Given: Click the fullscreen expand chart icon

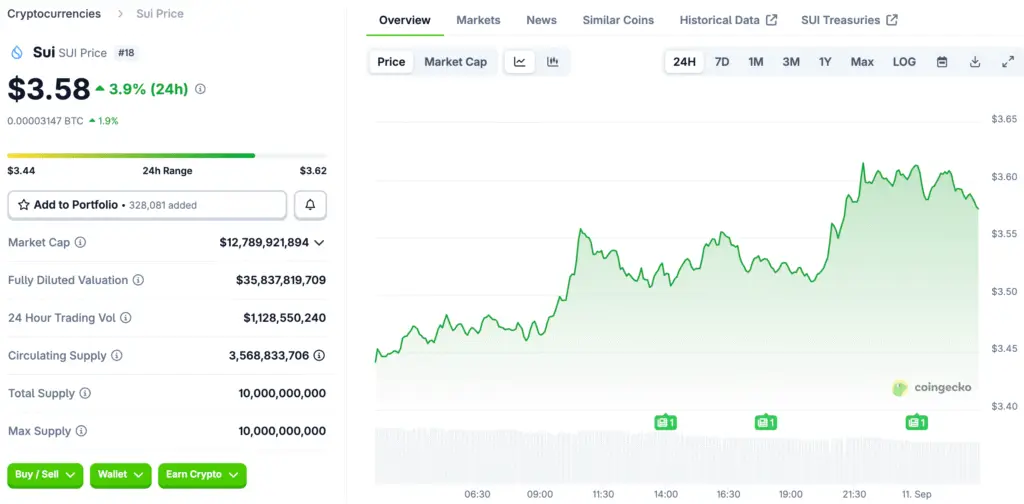Looking at the screenshot, I should point(1008,62).
